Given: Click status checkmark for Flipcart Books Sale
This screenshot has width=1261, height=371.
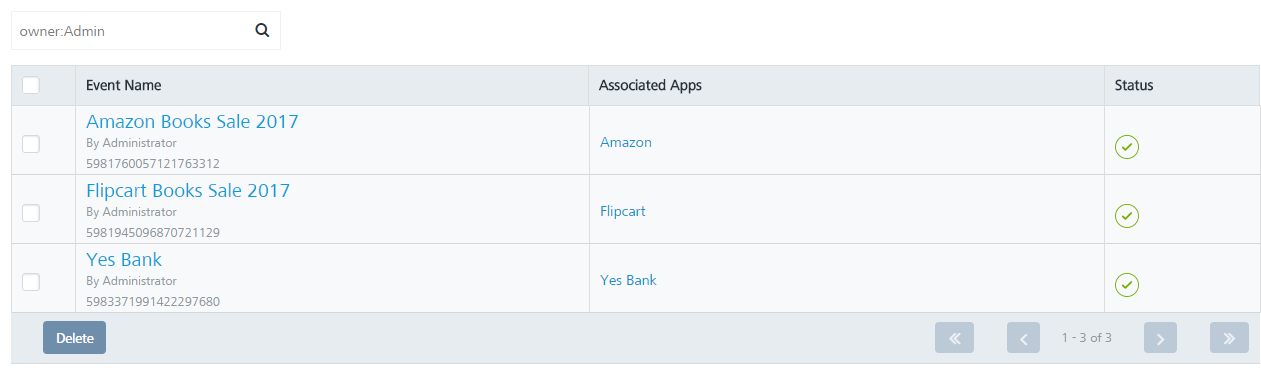Looking at the screenshot, I should [1127, 216].
